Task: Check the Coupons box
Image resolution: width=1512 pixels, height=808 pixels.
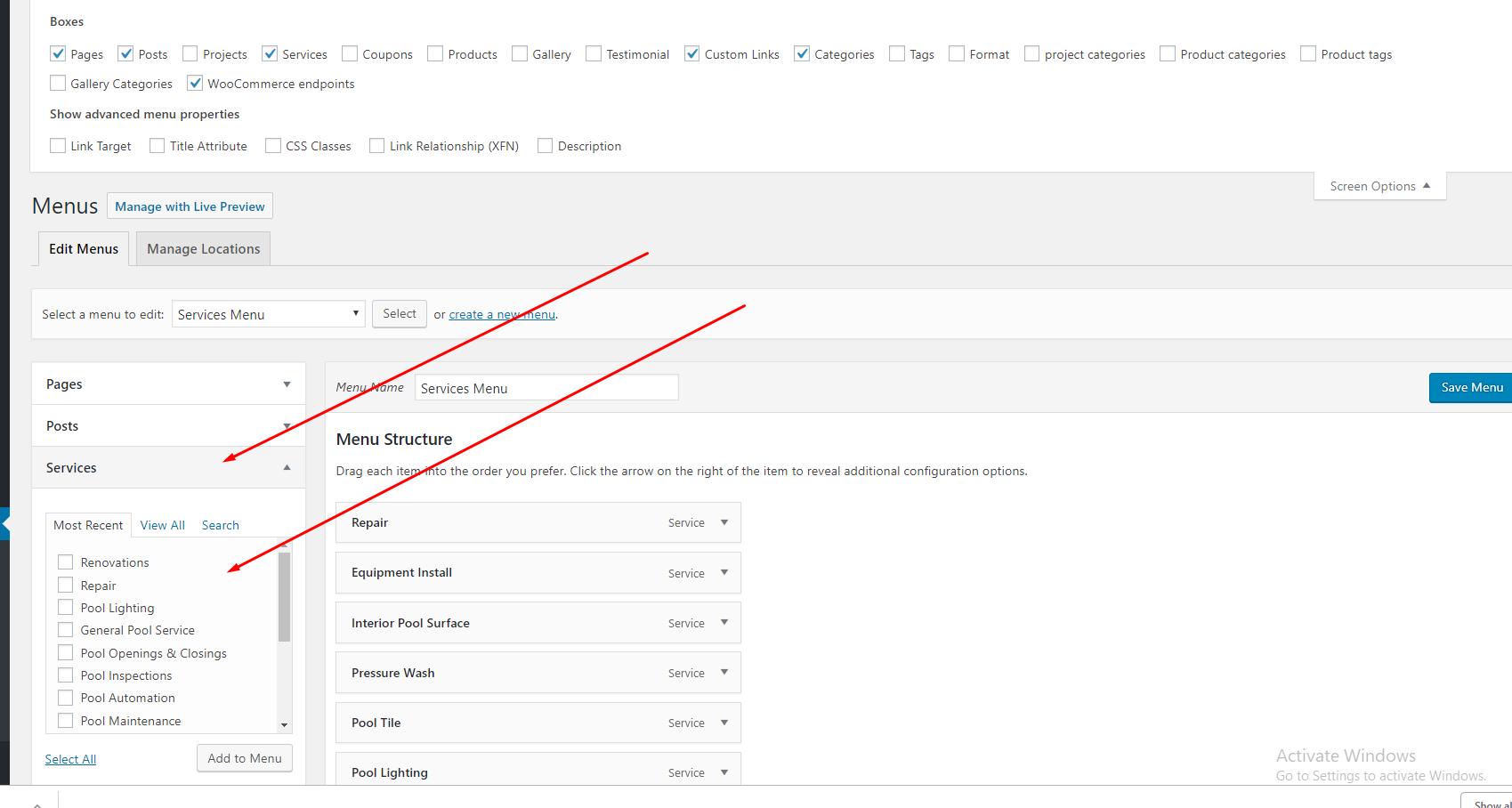Action: click(x=348, y=53)
